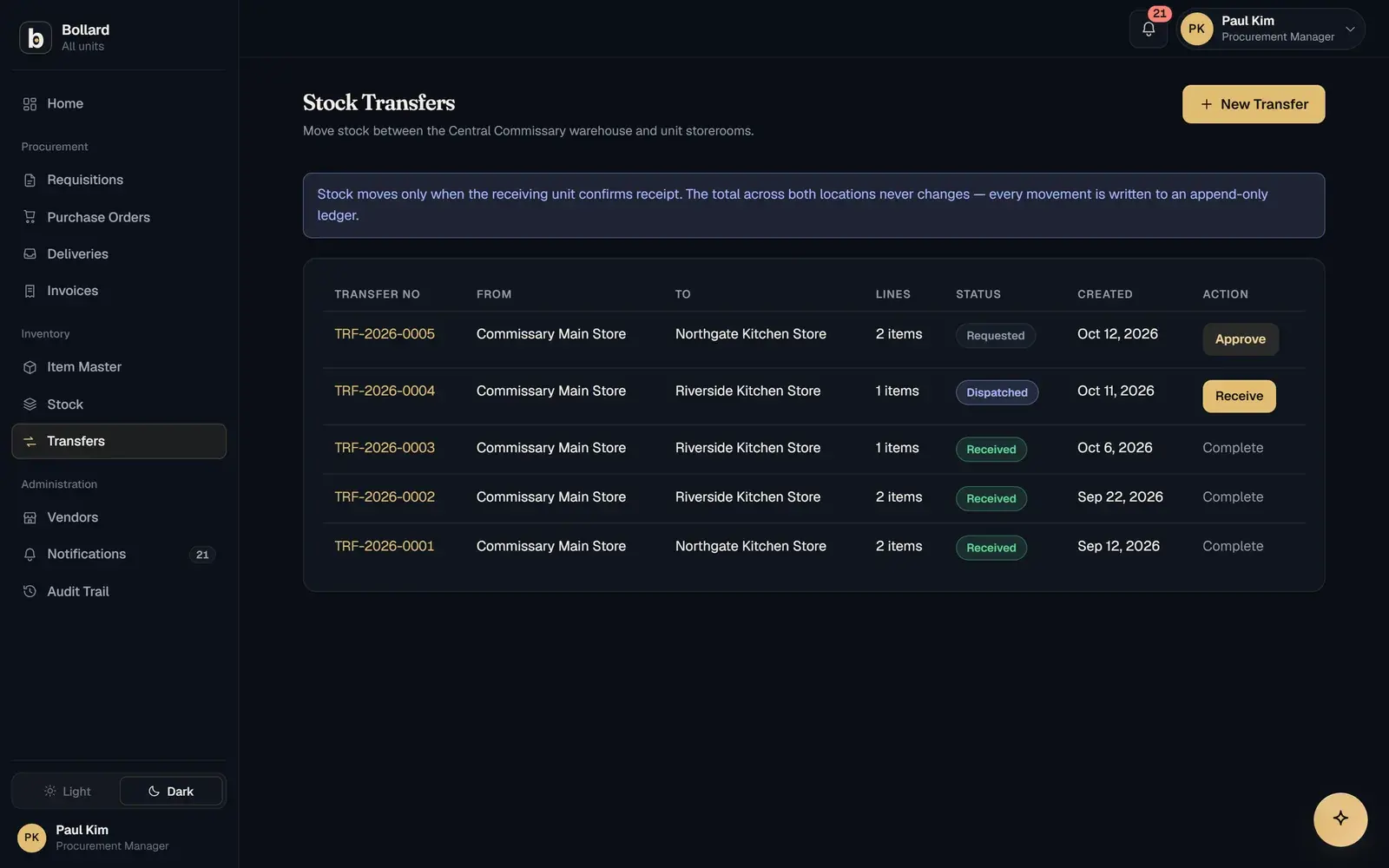
Task: Click the Requisitions document icon
Action: [30, 180]
